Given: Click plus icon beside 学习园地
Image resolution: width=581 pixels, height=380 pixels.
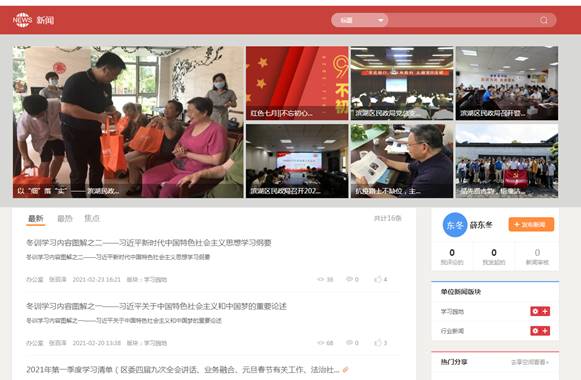Looking at the screenshot, I should [x=545, y=311].
